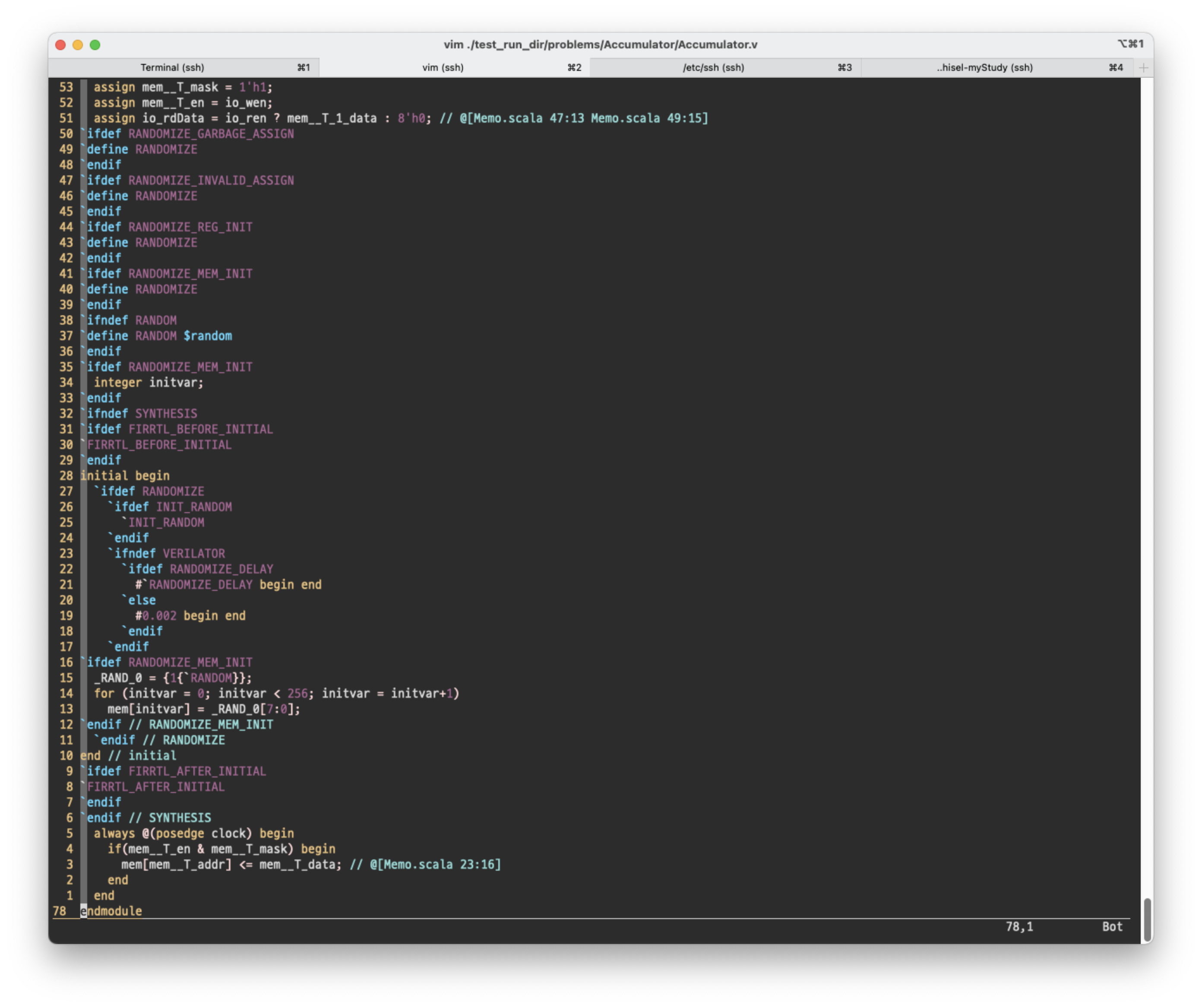
Task: Click the 'ifdef INIT_RANDOM' line
Action: coord(170,507)
